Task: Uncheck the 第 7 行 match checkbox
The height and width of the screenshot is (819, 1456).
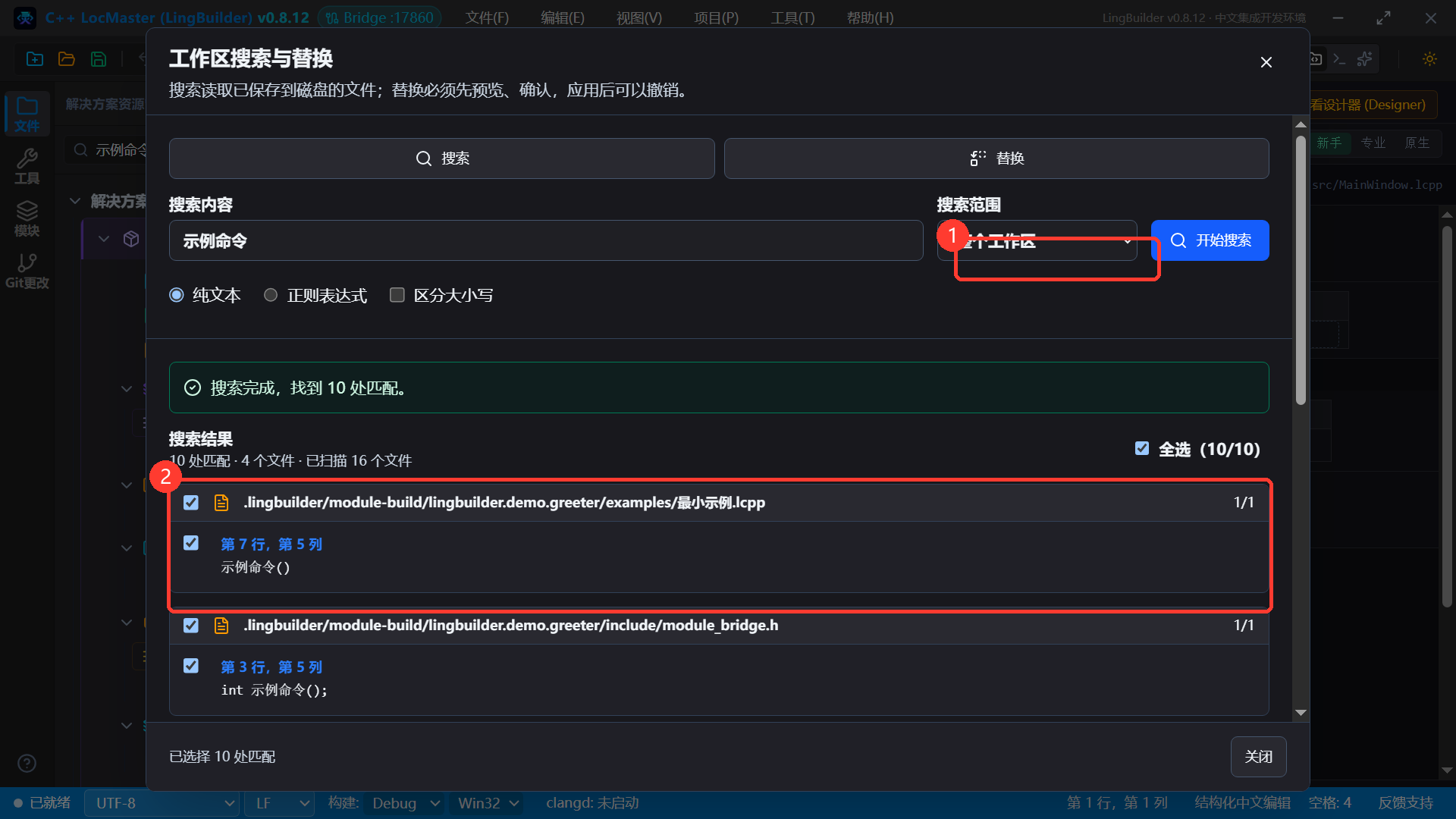Action: tap(191, 543)
